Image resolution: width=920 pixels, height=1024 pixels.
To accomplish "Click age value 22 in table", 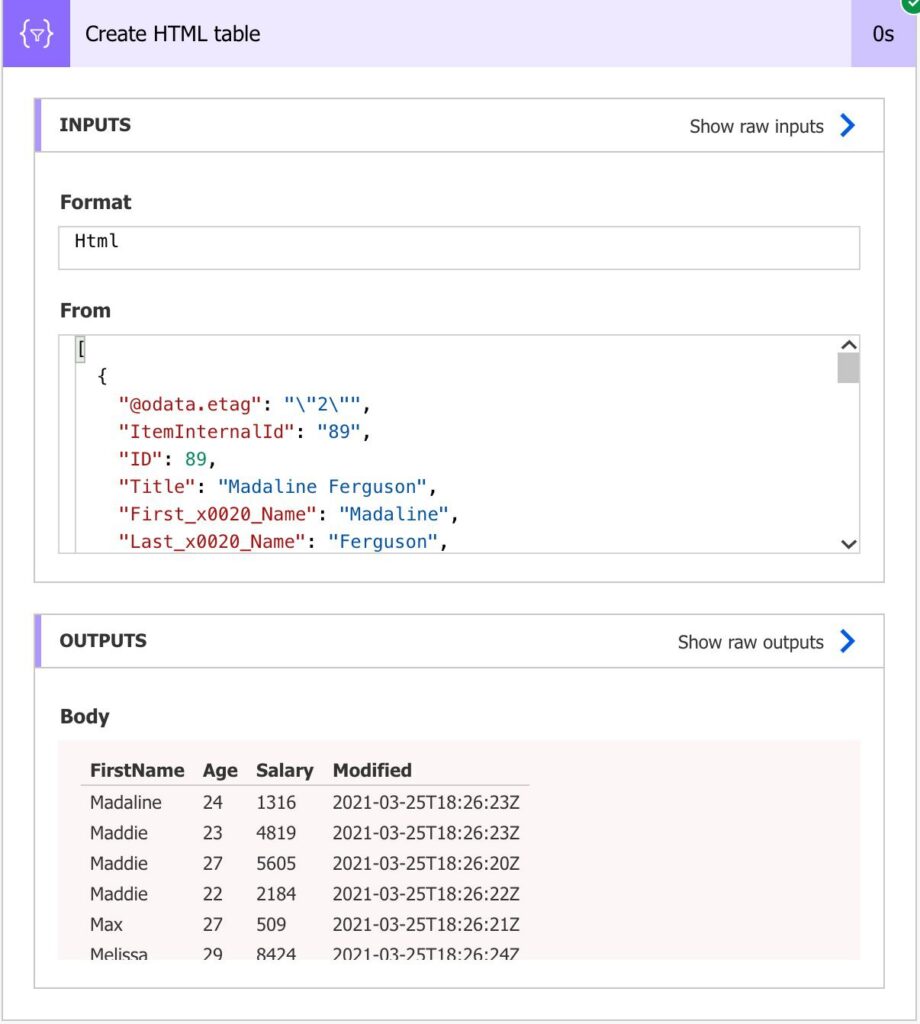I will click(x=212, y=893).
